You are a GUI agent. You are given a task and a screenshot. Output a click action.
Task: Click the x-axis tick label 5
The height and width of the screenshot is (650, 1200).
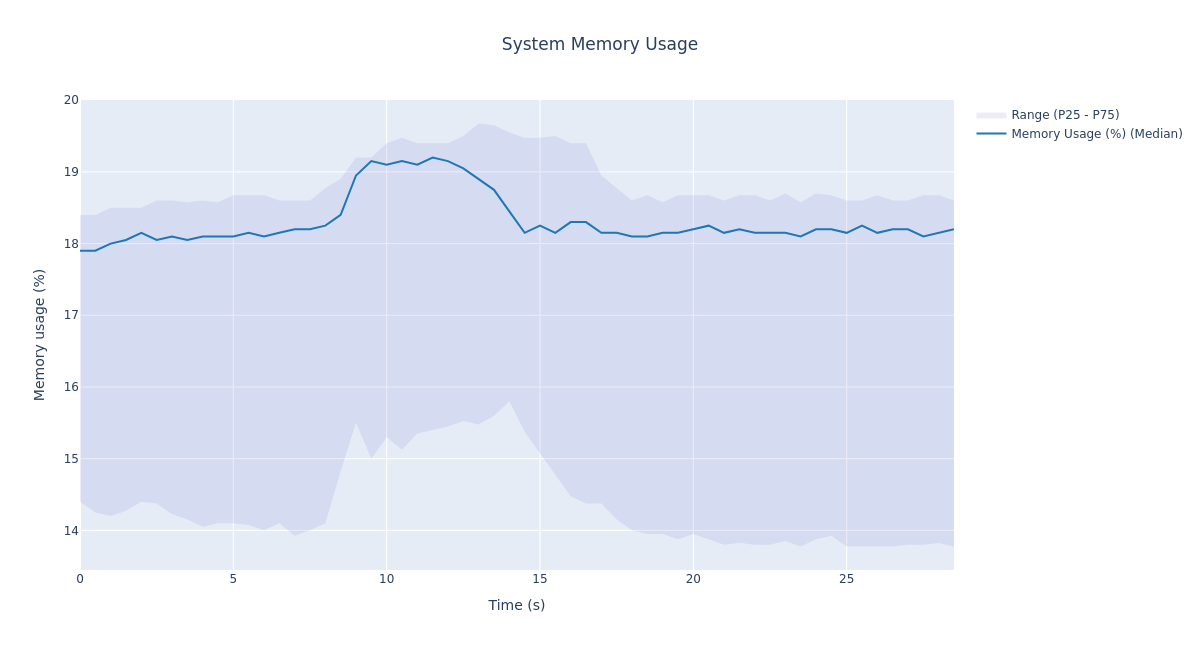click(x=233, y=579)
